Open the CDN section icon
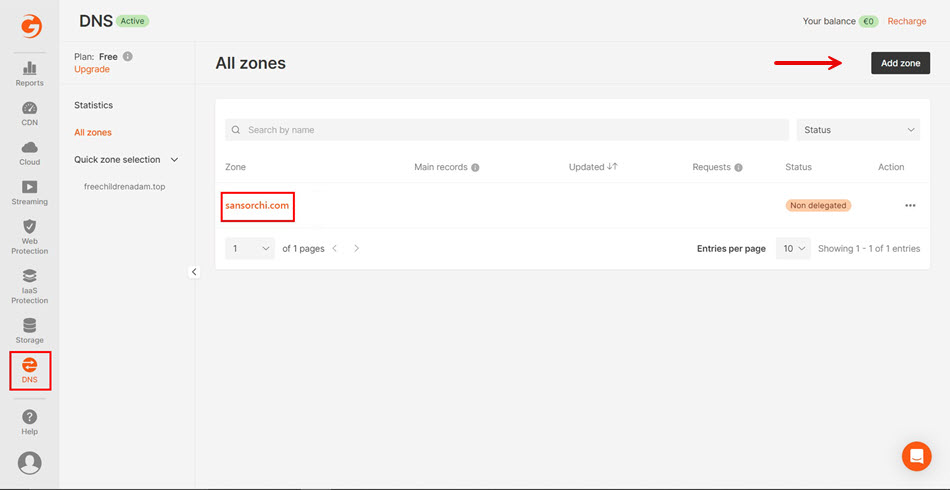Screen dimensions: 950x490 click(x=29, y=113)
